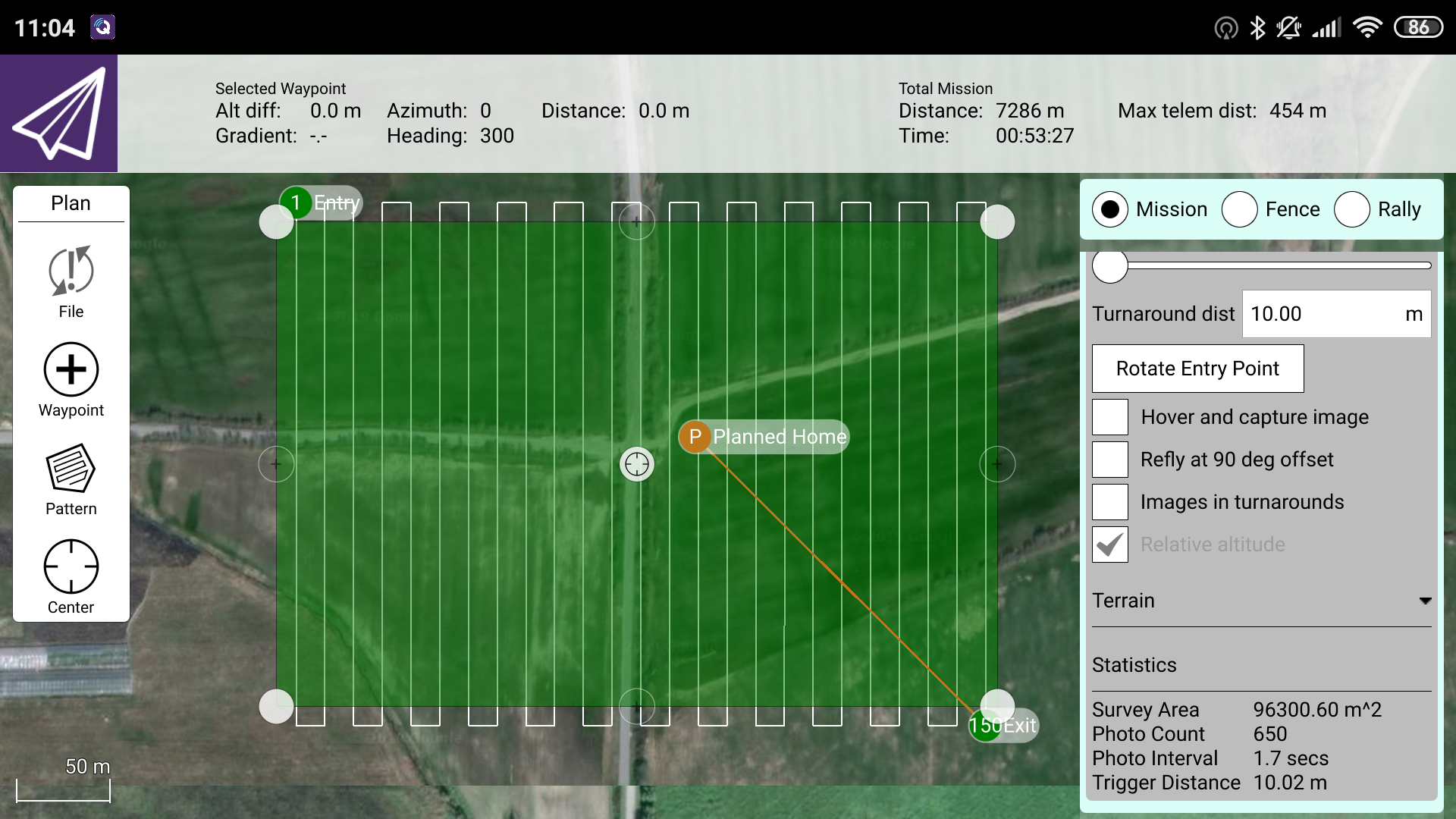Click the Bluetooth status icon

tap(1258, 27)
